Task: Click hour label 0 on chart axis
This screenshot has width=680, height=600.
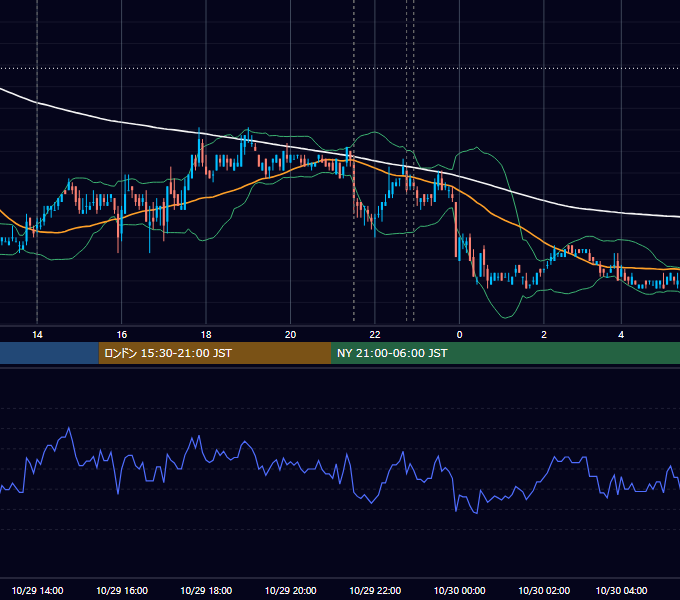Action: 459,335
